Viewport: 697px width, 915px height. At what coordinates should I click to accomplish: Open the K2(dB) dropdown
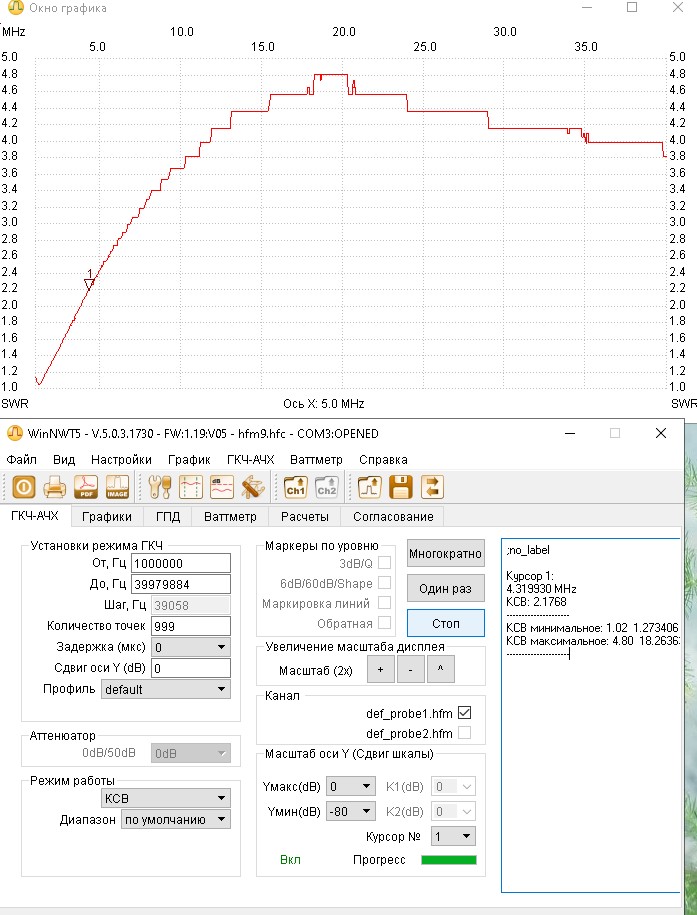point(454,811)
